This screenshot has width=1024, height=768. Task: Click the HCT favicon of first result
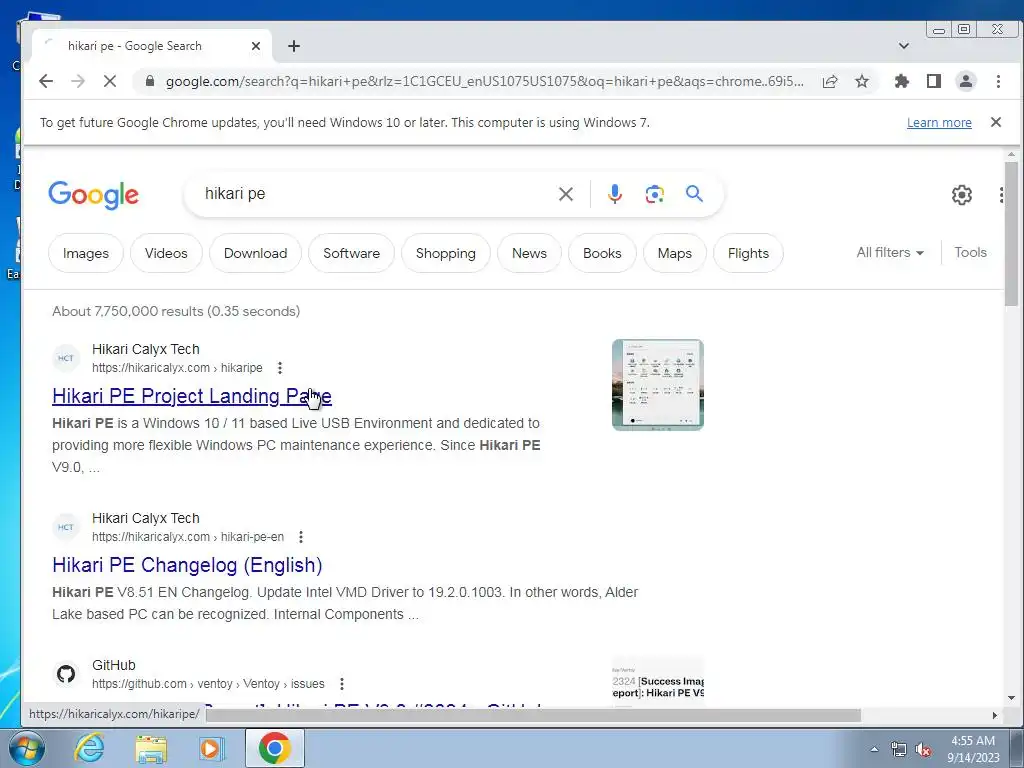[66, 358]
